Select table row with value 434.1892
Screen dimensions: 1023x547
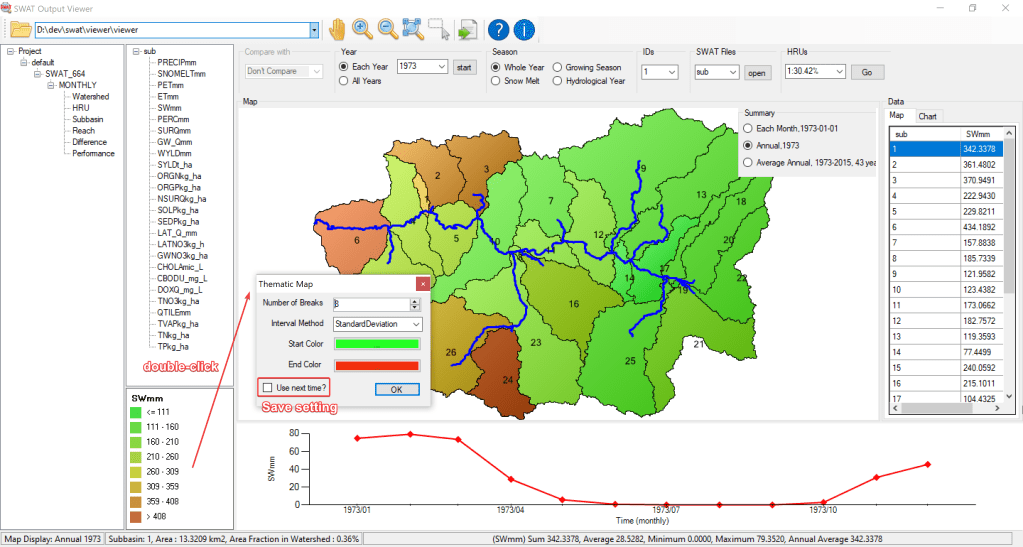tap(946, 227)
